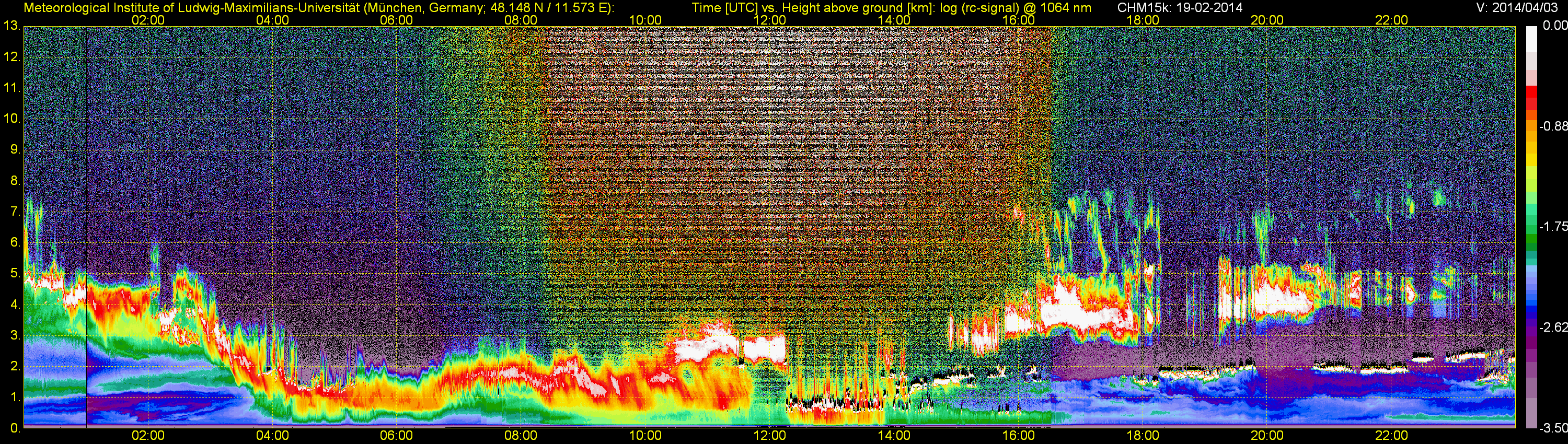
Task: Click the 18:00 label on the lower time axis
Action: [1143, 436]
